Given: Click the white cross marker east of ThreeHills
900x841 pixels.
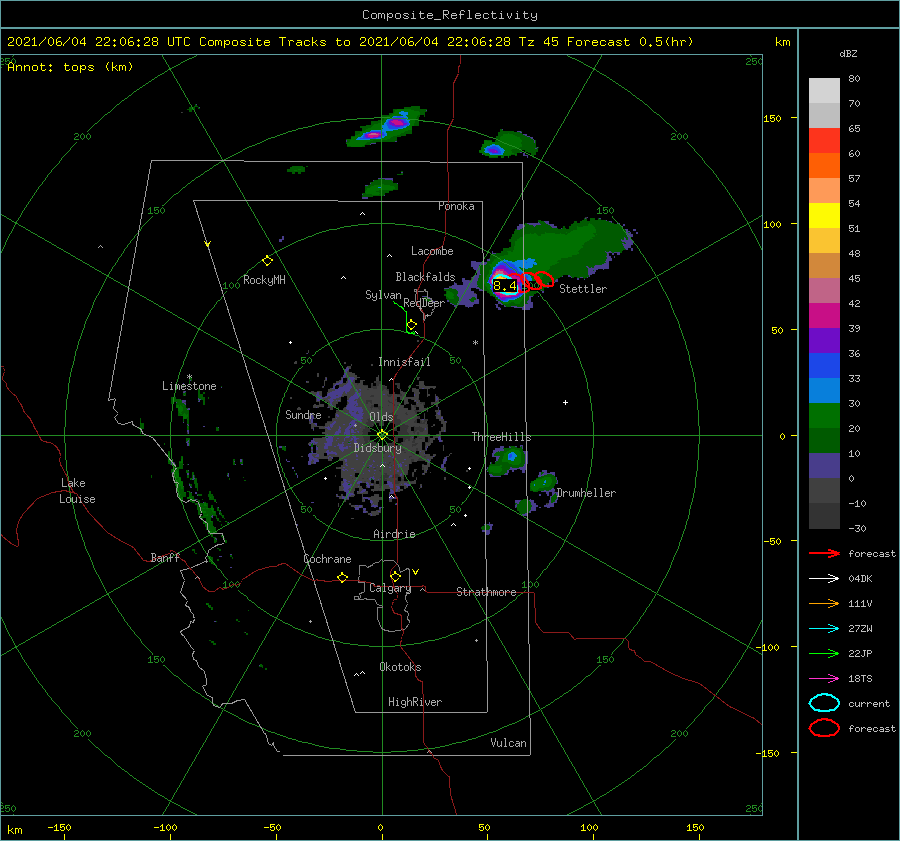Looking at the screenshot, I should pos(565,402).
